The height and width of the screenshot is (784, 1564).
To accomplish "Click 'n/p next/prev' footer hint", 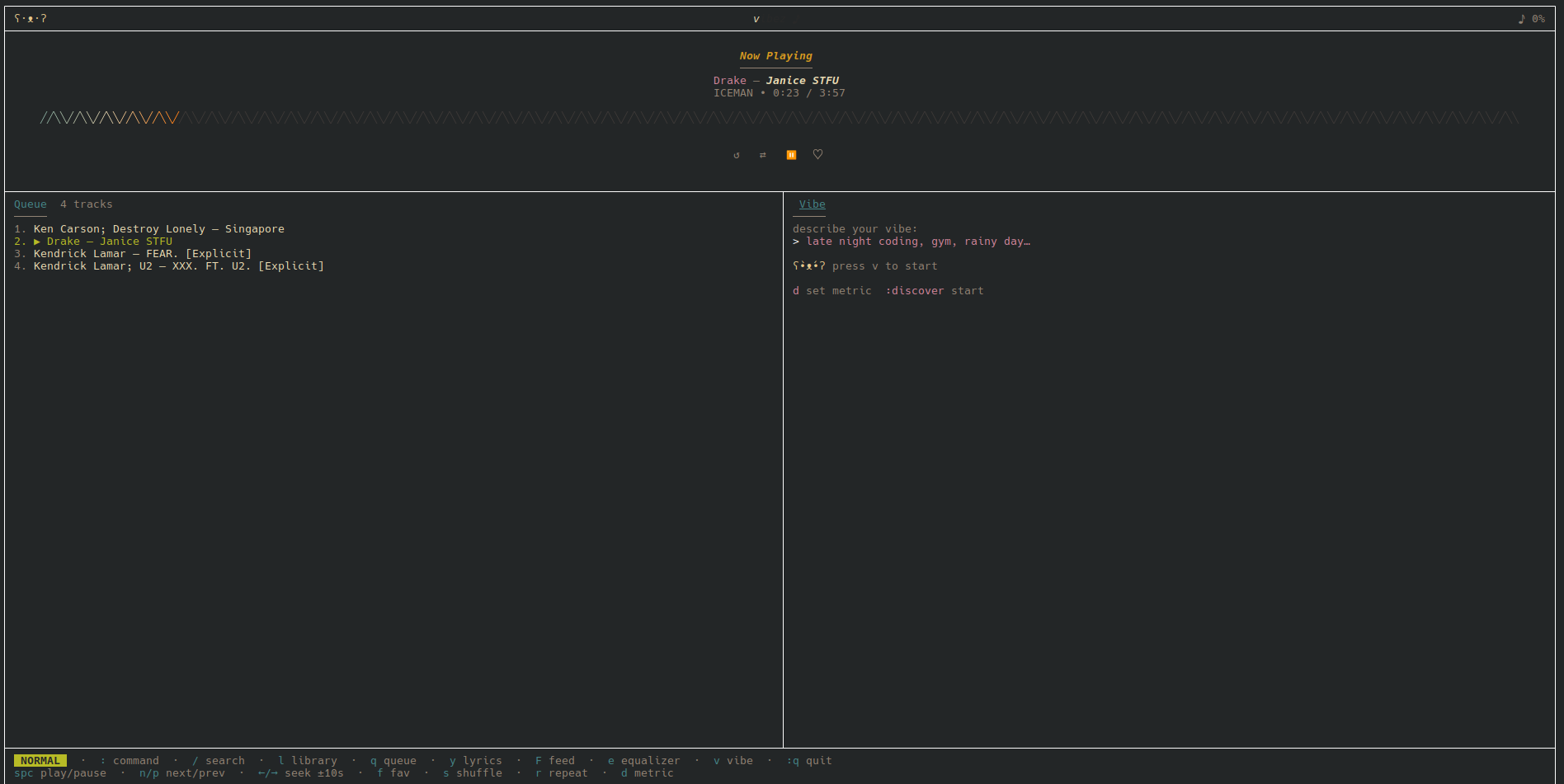I will (182, 773).
